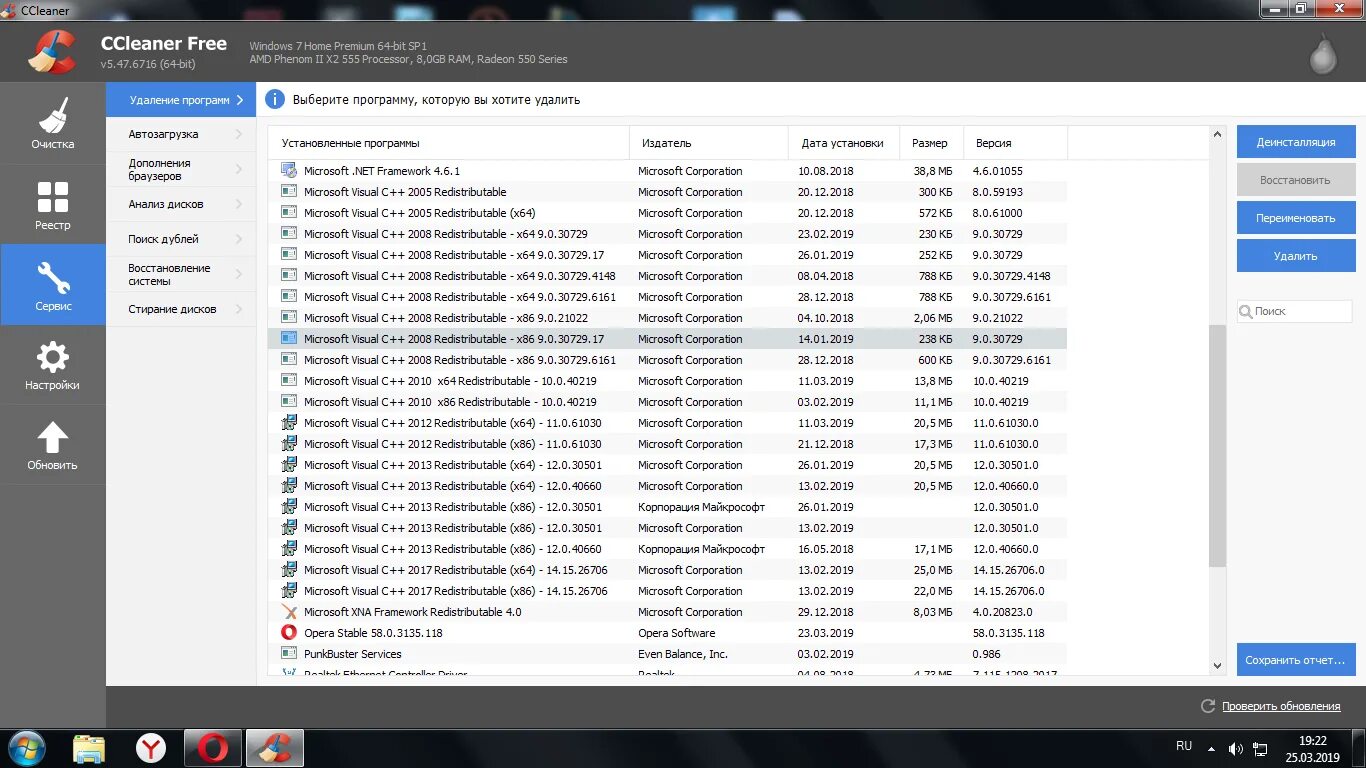Screen dimensions: 1366x768
Task: Click the blue info icon beside the prompt
Action: 274,99
